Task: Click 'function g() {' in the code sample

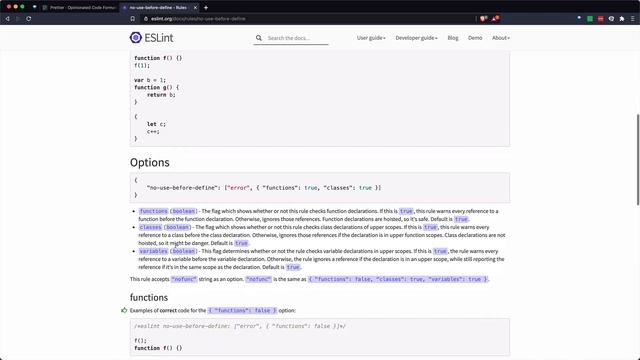Action: (157, 87)
